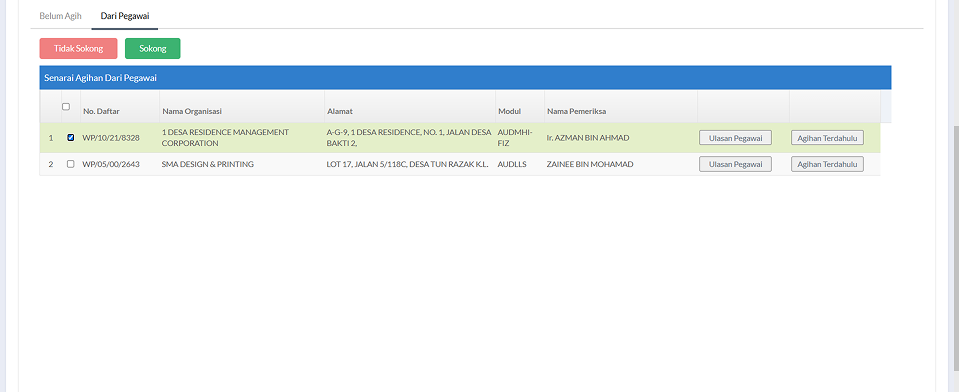Click the red Tidak Sokong button

point(78,48)
